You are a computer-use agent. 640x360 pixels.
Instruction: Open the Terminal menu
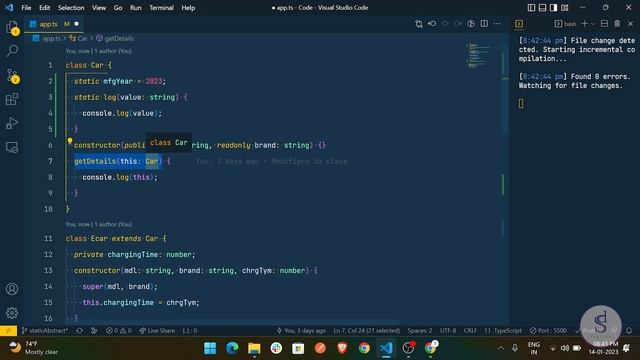pos(161,8)
